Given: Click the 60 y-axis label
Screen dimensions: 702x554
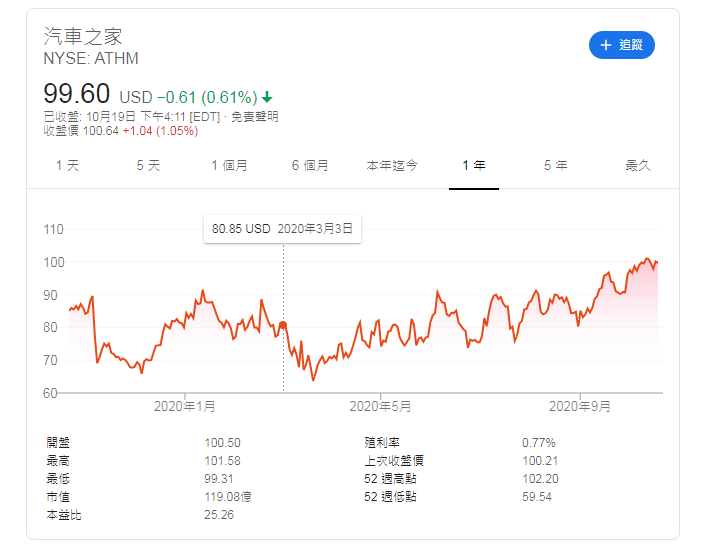Looking at the screenshot, I should (50, 393).
